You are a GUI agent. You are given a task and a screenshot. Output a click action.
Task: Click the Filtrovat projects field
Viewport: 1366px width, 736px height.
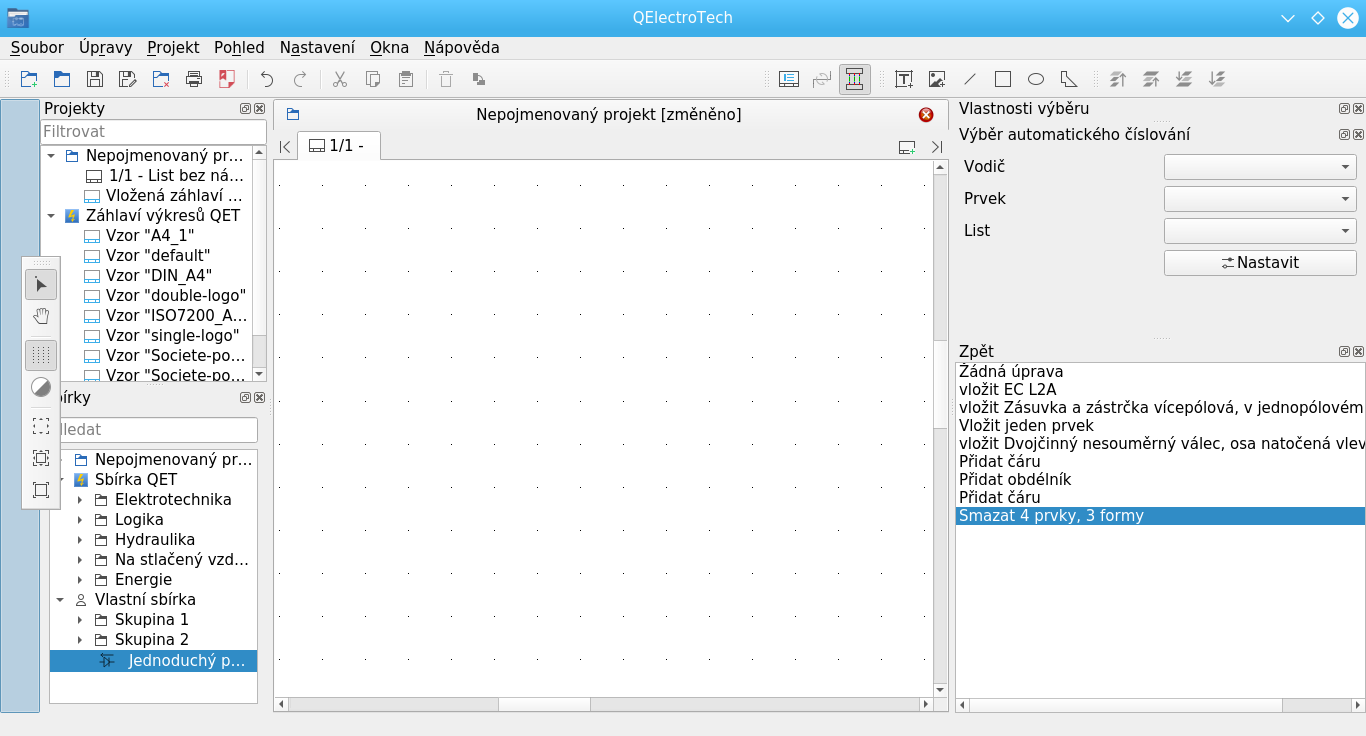click(x=153, y=131)
